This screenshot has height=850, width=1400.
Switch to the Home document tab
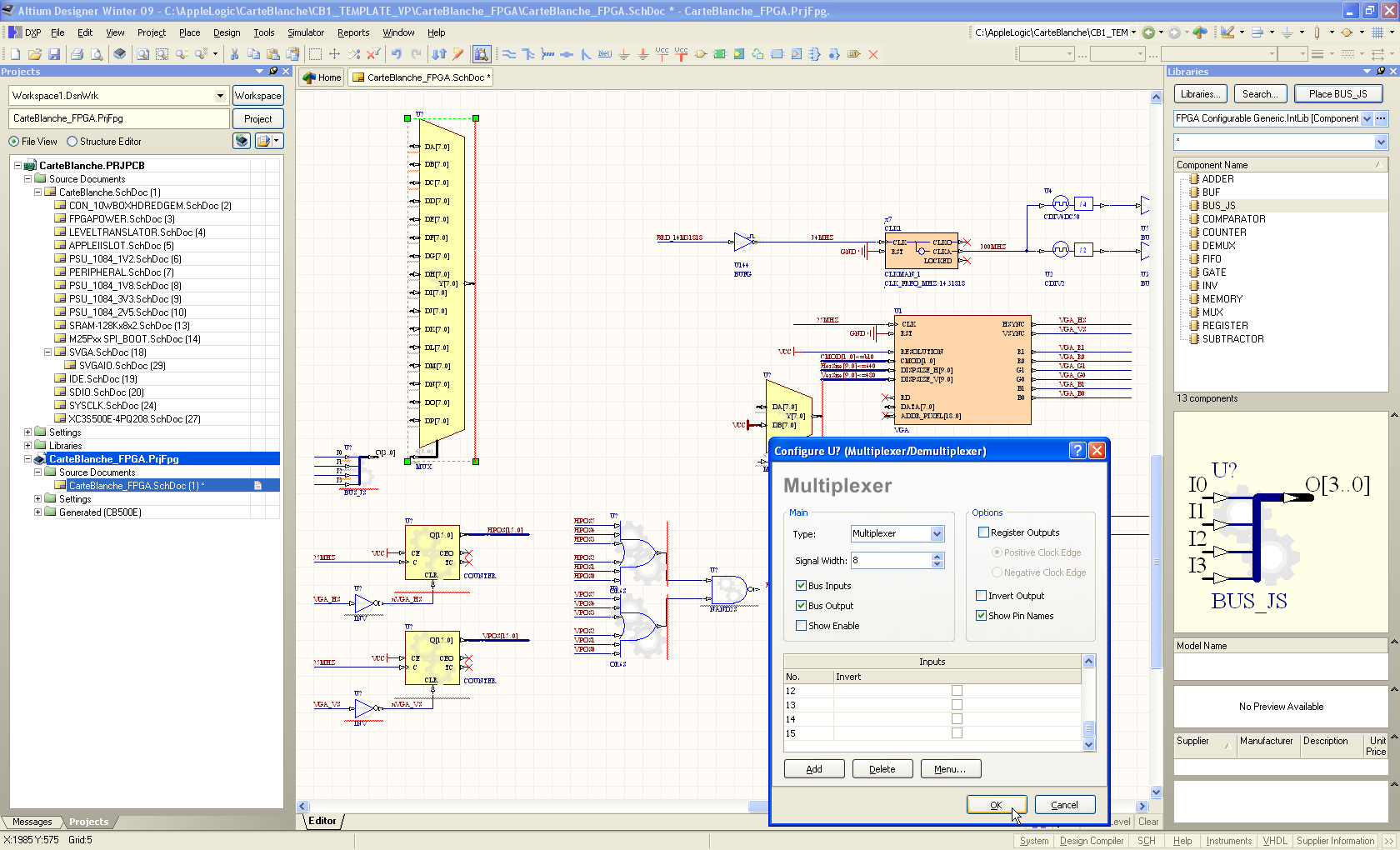(322, 77)
